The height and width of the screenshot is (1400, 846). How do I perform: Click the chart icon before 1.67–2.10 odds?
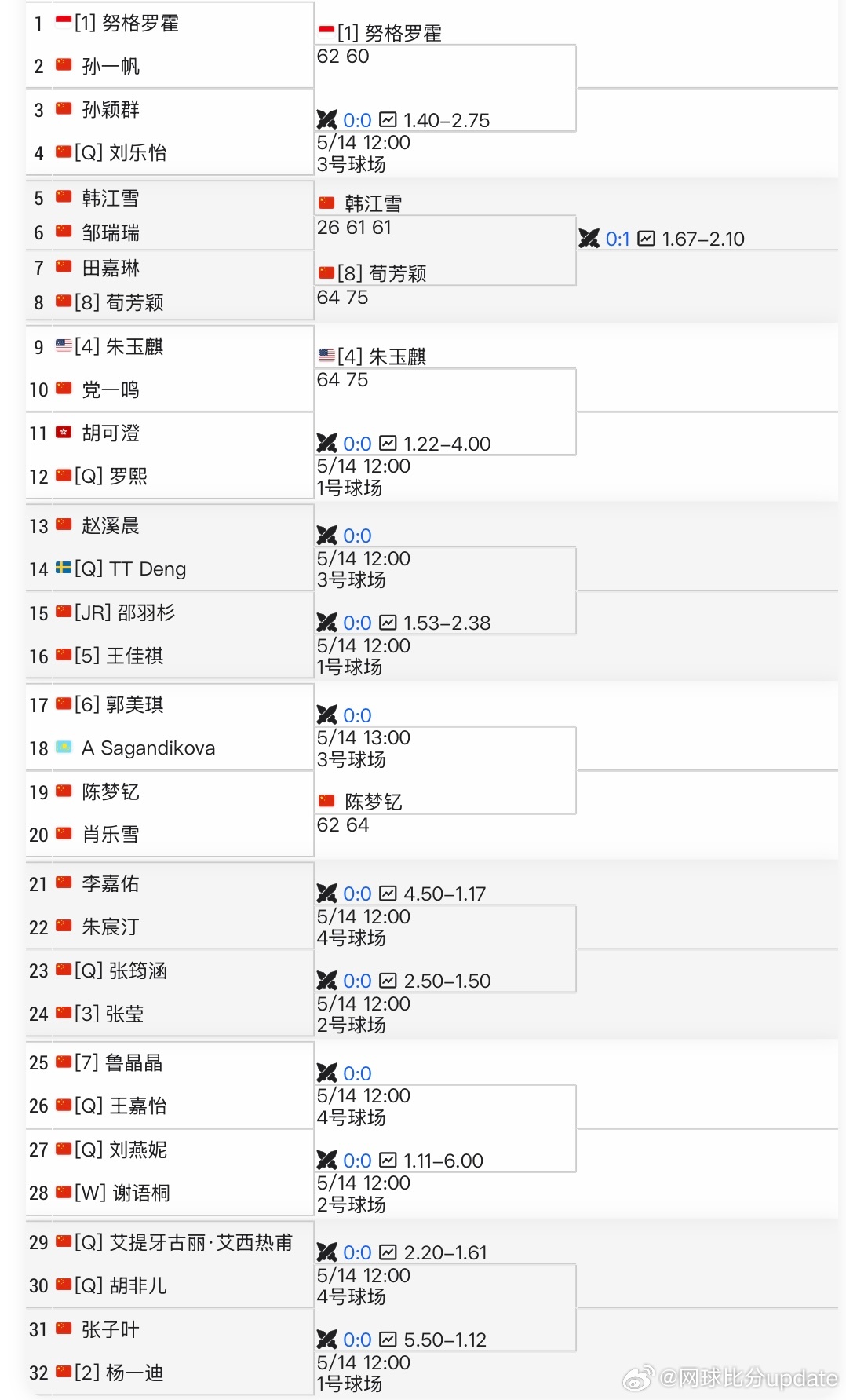coord(646,239)
